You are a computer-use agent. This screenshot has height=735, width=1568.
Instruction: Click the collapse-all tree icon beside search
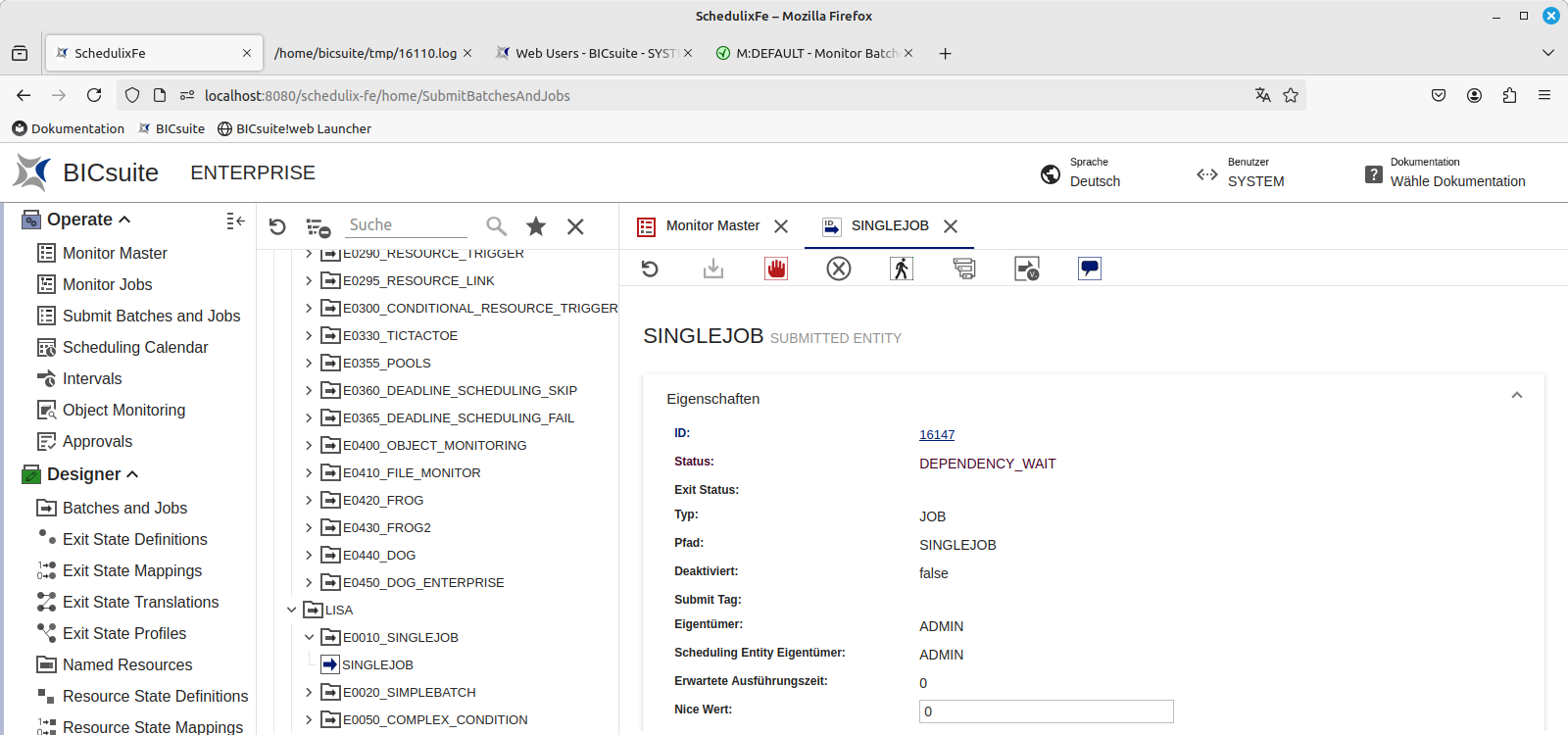click(x=318, y=227)
